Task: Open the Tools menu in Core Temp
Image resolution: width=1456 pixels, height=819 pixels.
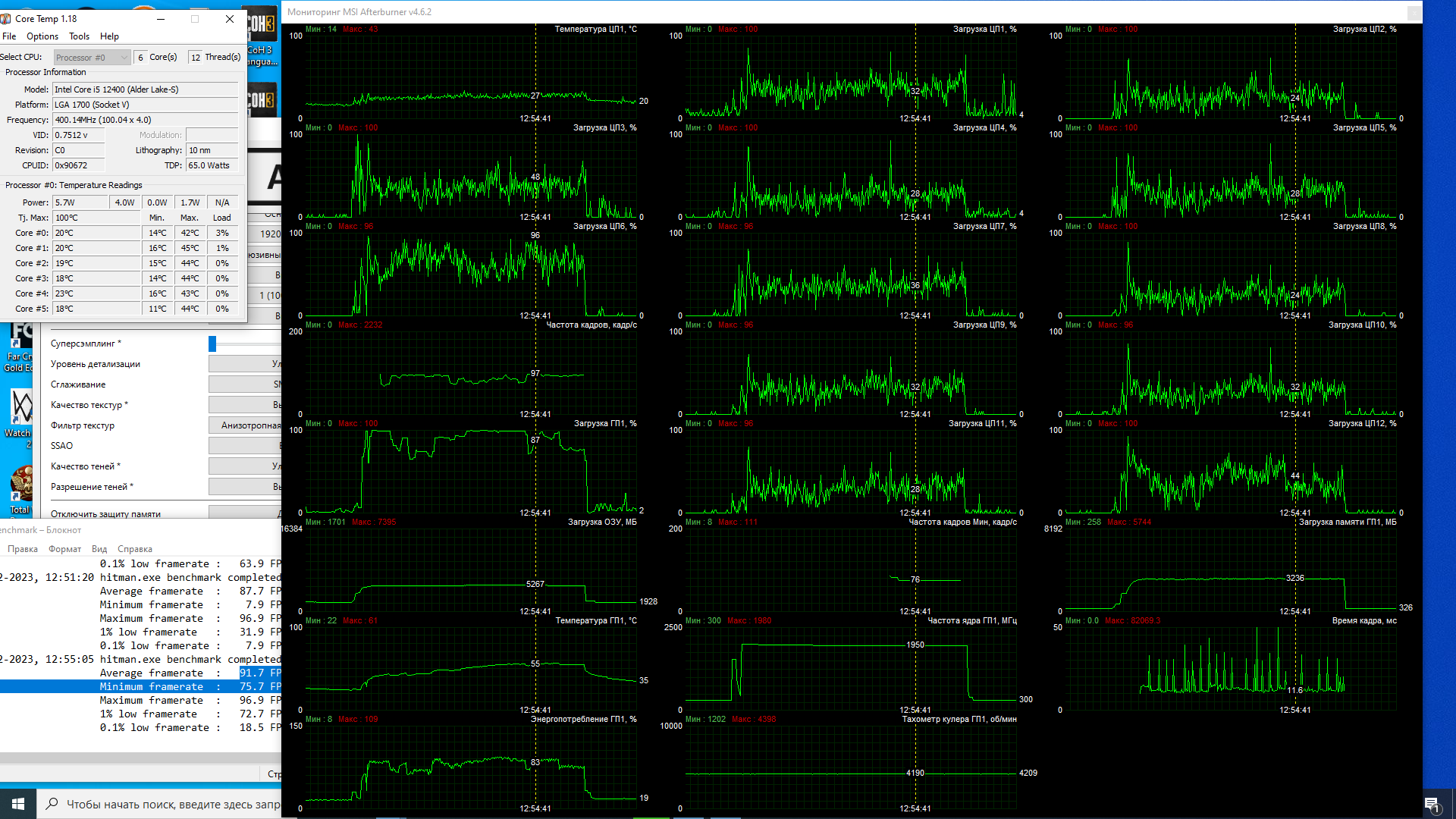Action: (x=79, y=36)
